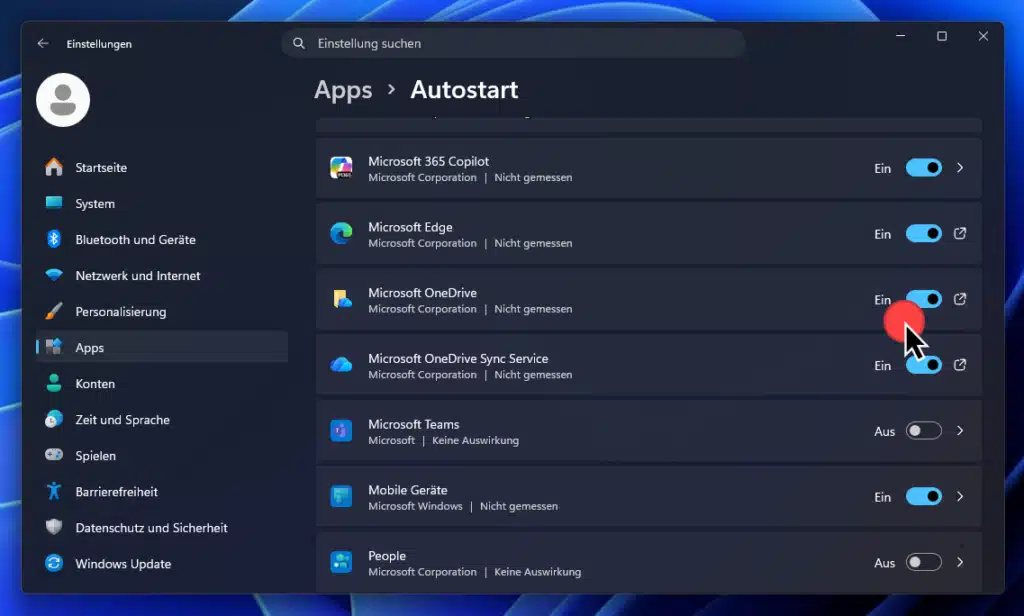
Task: Click the Spielen gamepad icon
Action: point(54,455)
